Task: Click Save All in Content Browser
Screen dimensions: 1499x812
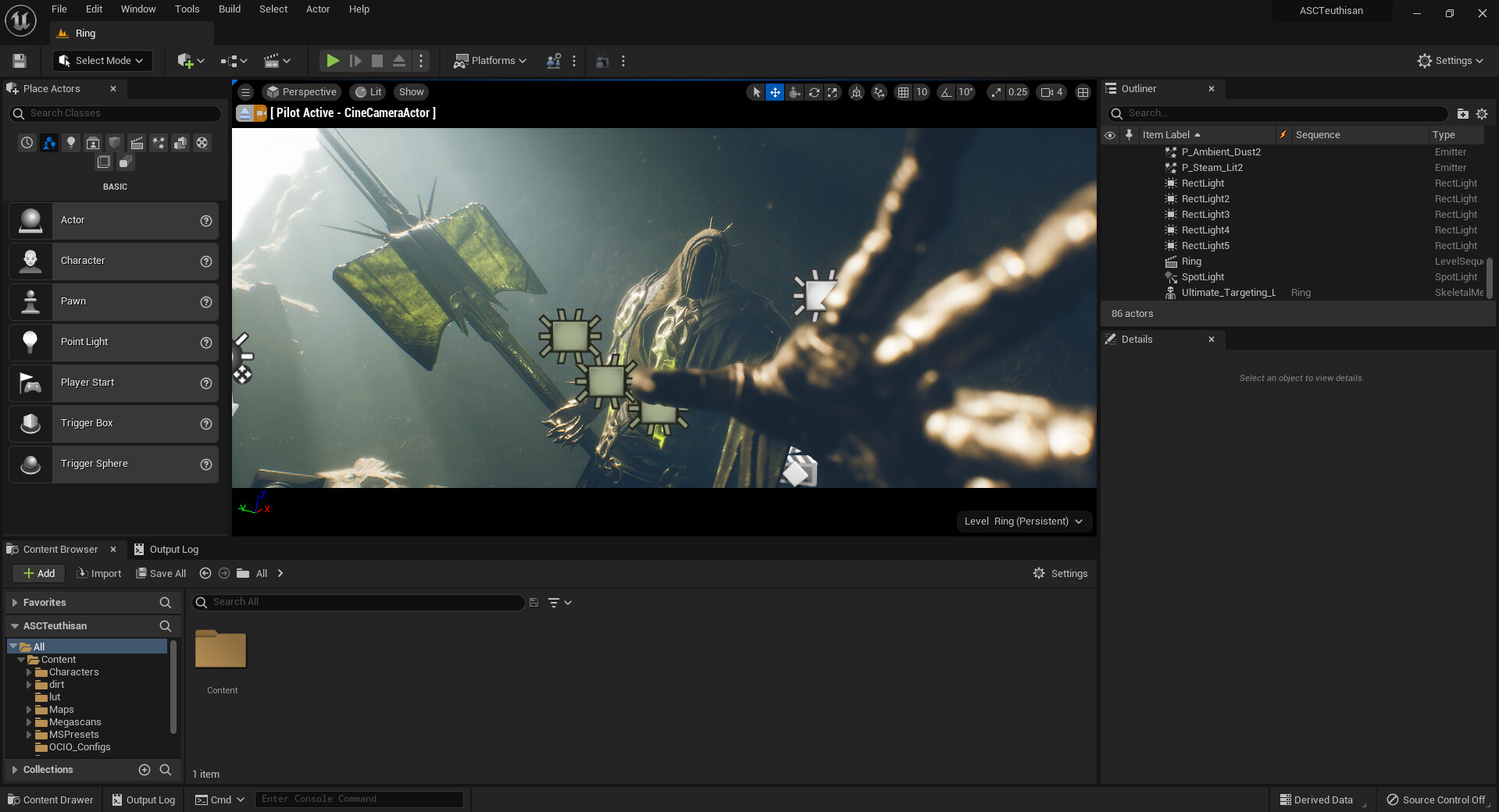Action: pyautogui.click(x=161, y=574)
